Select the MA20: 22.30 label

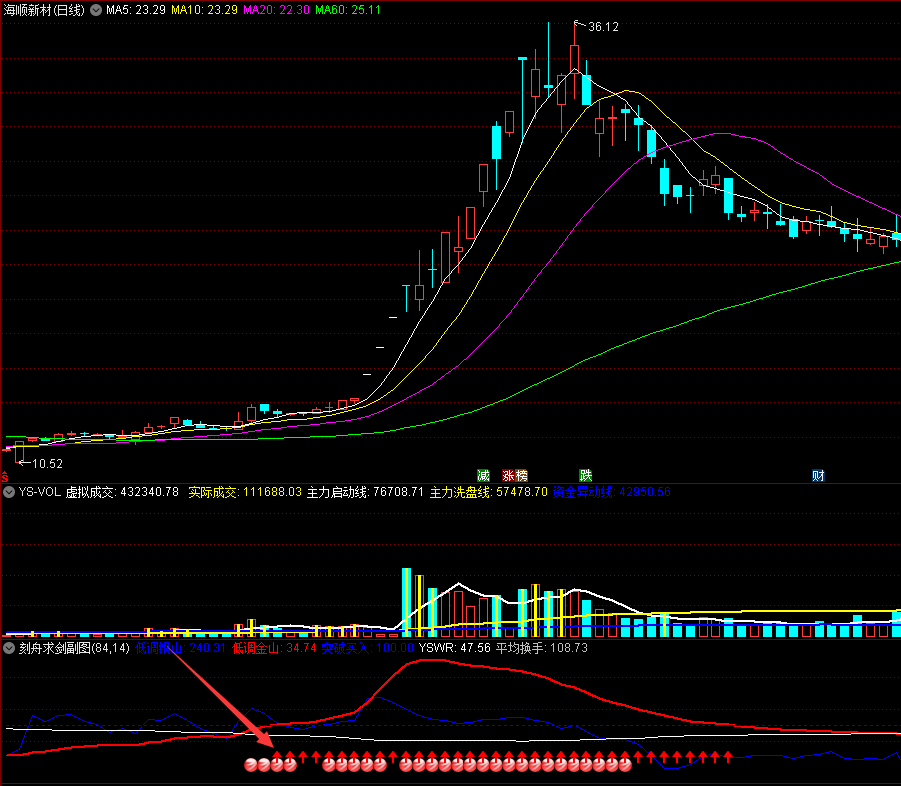[x=276, y=10]
